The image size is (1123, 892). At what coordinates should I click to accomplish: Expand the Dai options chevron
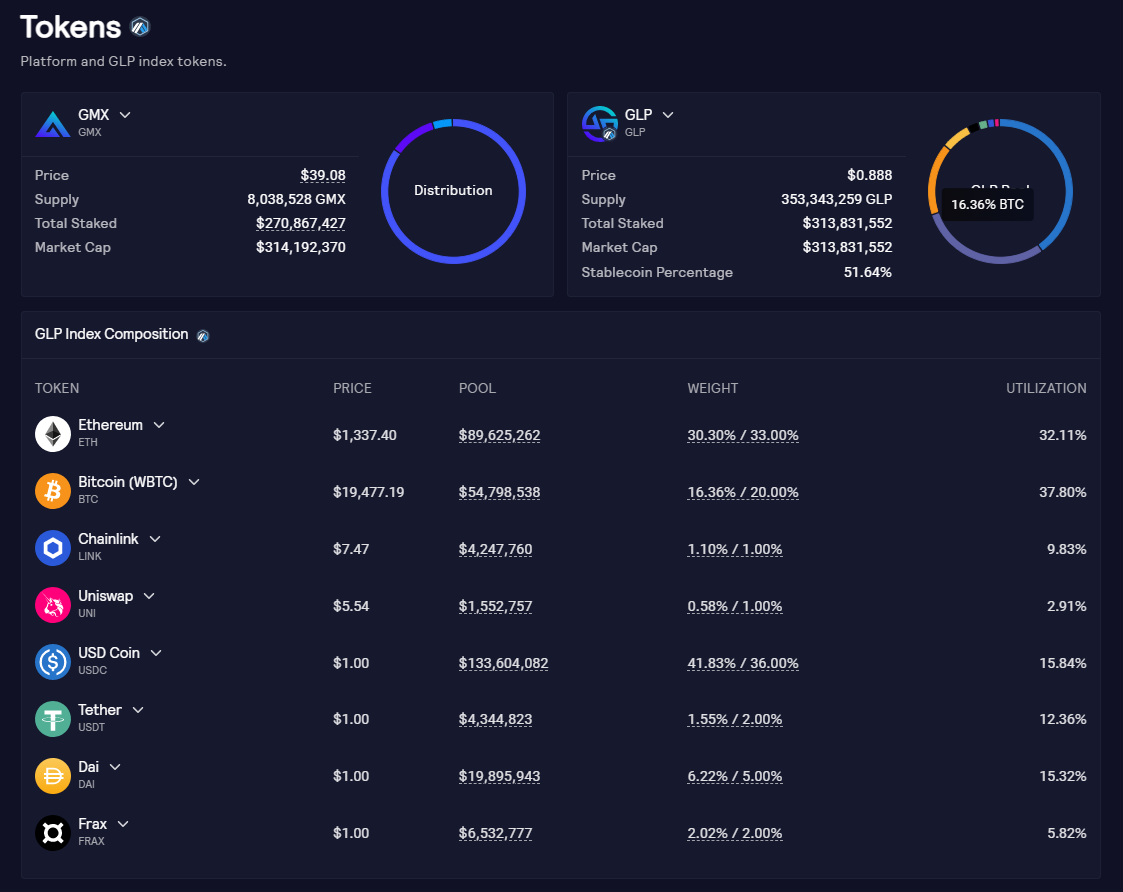coord(115,767)
